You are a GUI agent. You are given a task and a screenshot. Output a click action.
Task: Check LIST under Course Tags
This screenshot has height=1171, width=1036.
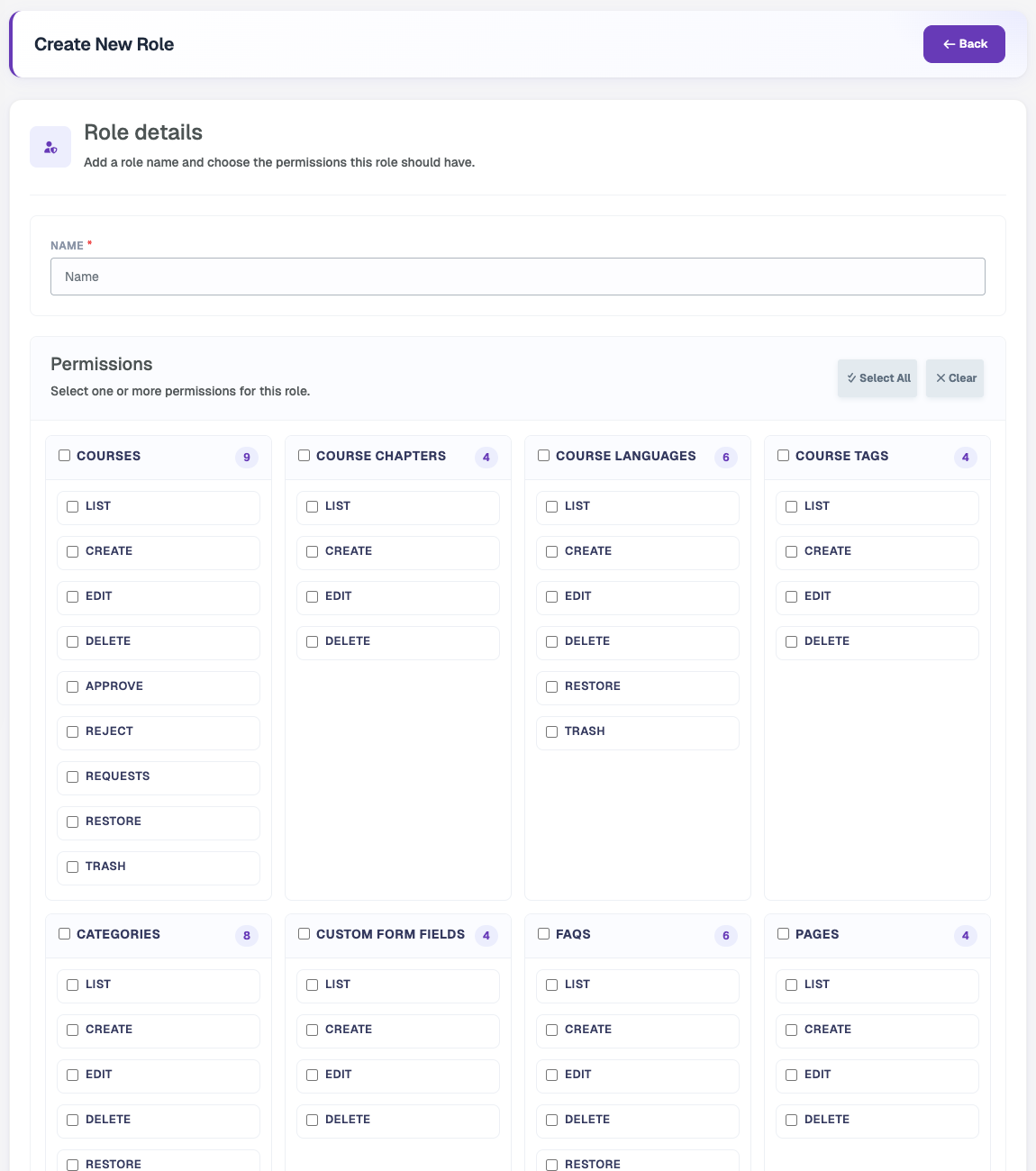click(792, 507)
